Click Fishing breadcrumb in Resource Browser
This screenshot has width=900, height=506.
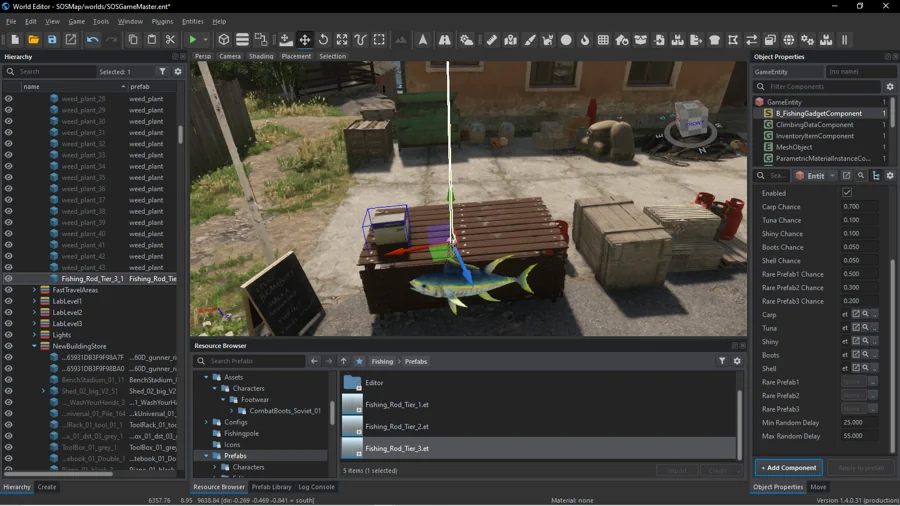pyautogui.click(x=382, y=361)
